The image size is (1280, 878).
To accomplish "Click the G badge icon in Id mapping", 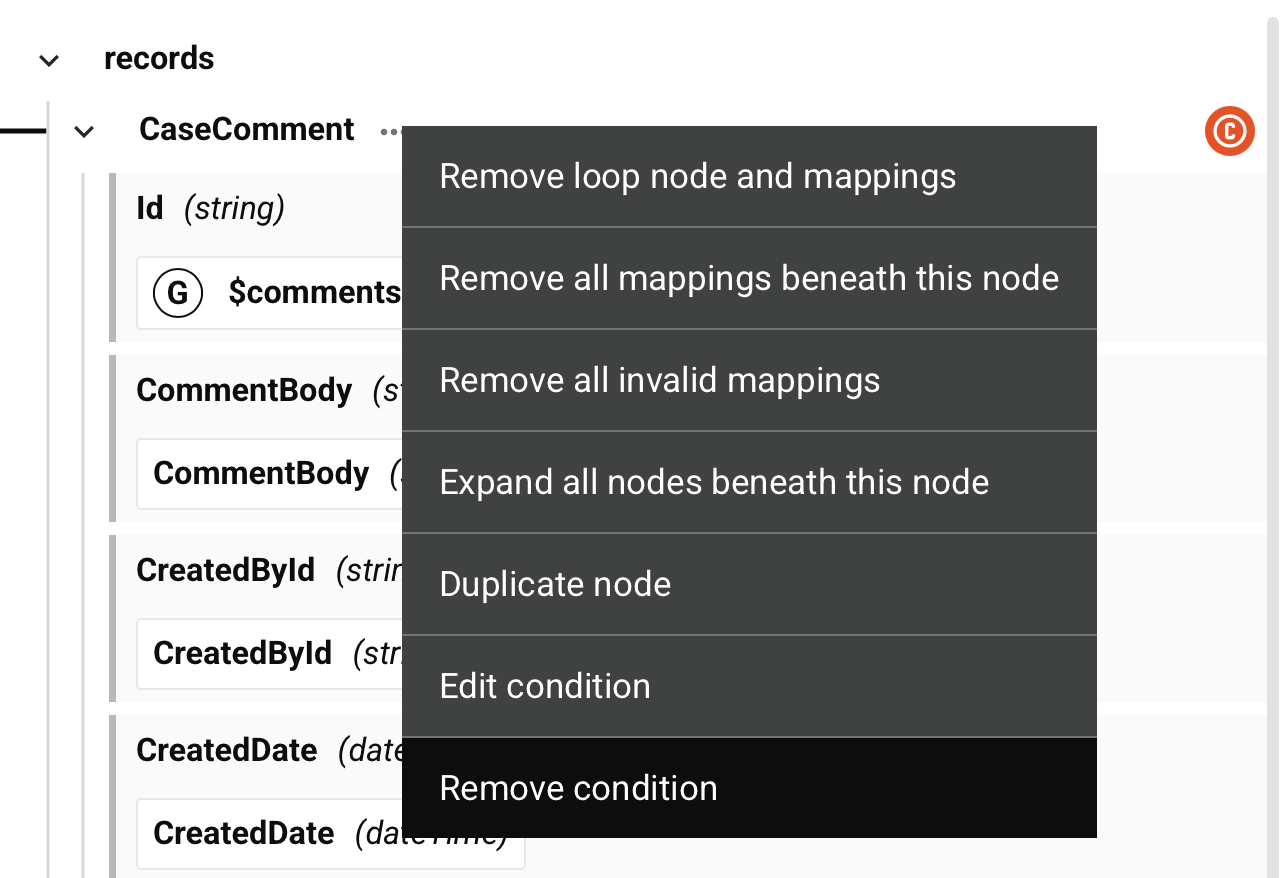I will click(177, 293).
